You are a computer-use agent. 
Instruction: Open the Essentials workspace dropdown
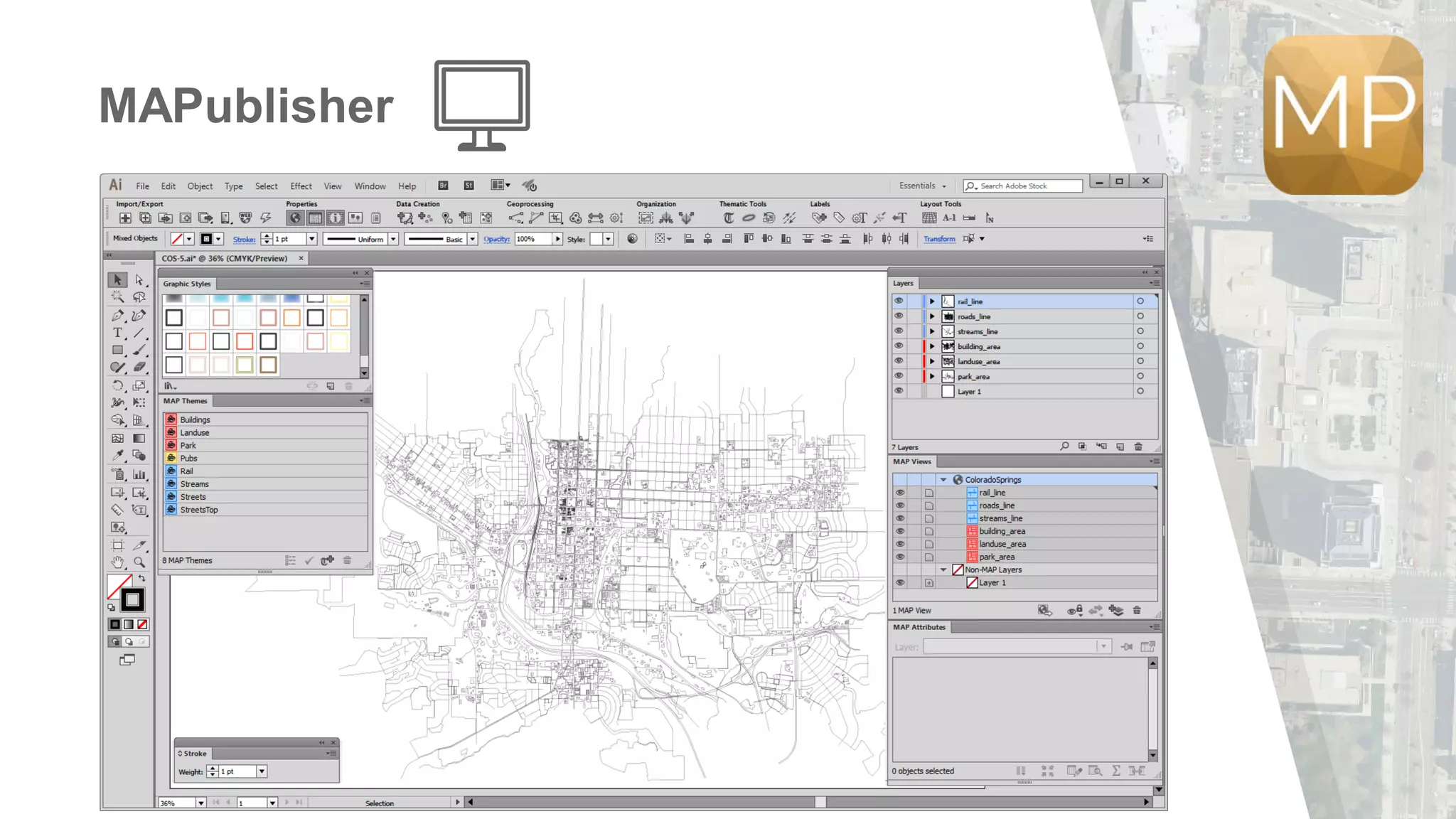pyautogui.click(x=923, y=186)
